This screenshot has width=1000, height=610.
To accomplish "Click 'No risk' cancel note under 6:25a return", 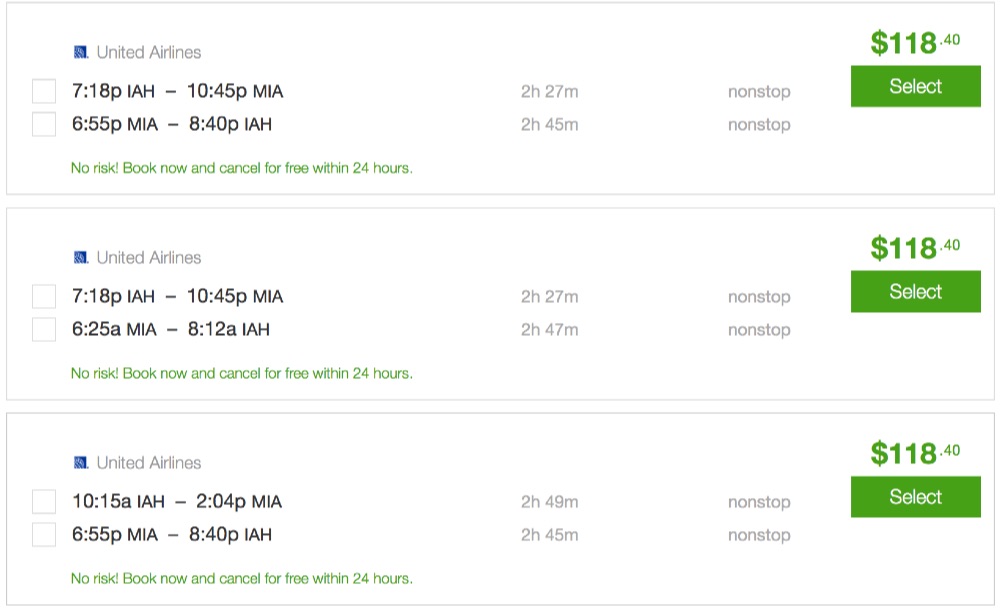I will 241,374.
